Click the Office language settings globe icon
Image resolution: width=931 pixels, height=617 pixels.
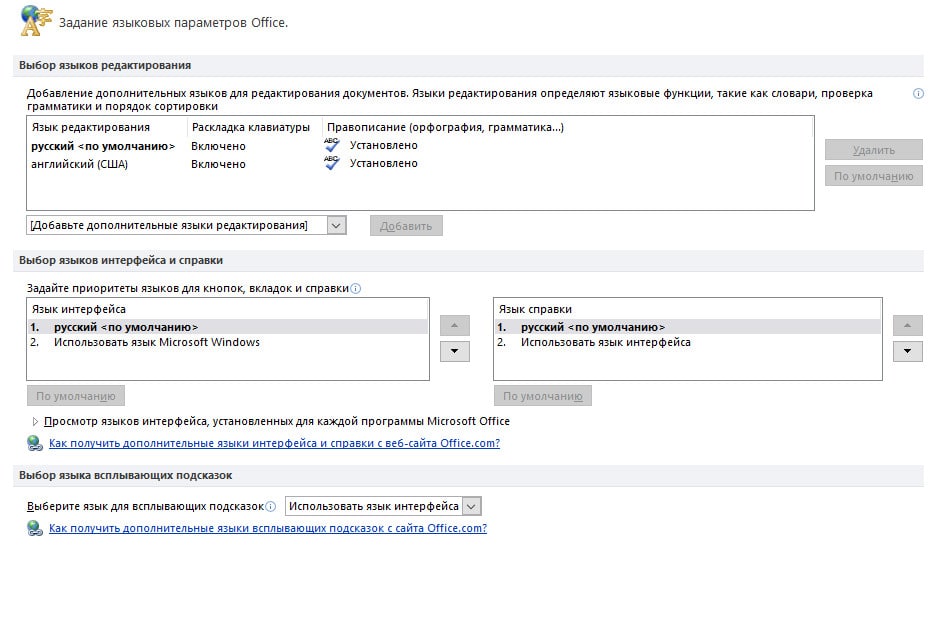tap(35, 21)
